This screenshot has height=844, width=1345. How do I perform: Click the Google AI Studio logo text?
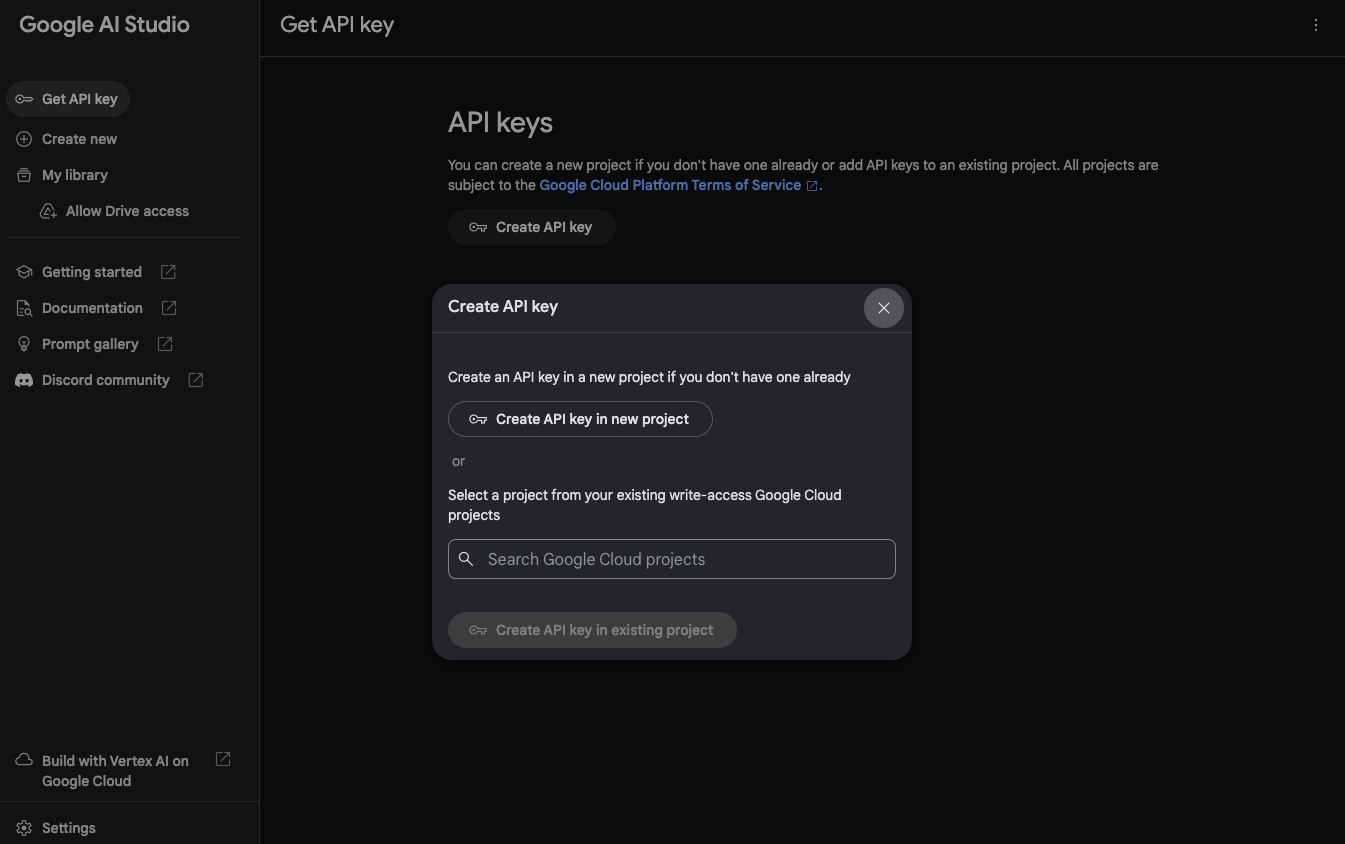pyautogui.click(x=104, y=25)
